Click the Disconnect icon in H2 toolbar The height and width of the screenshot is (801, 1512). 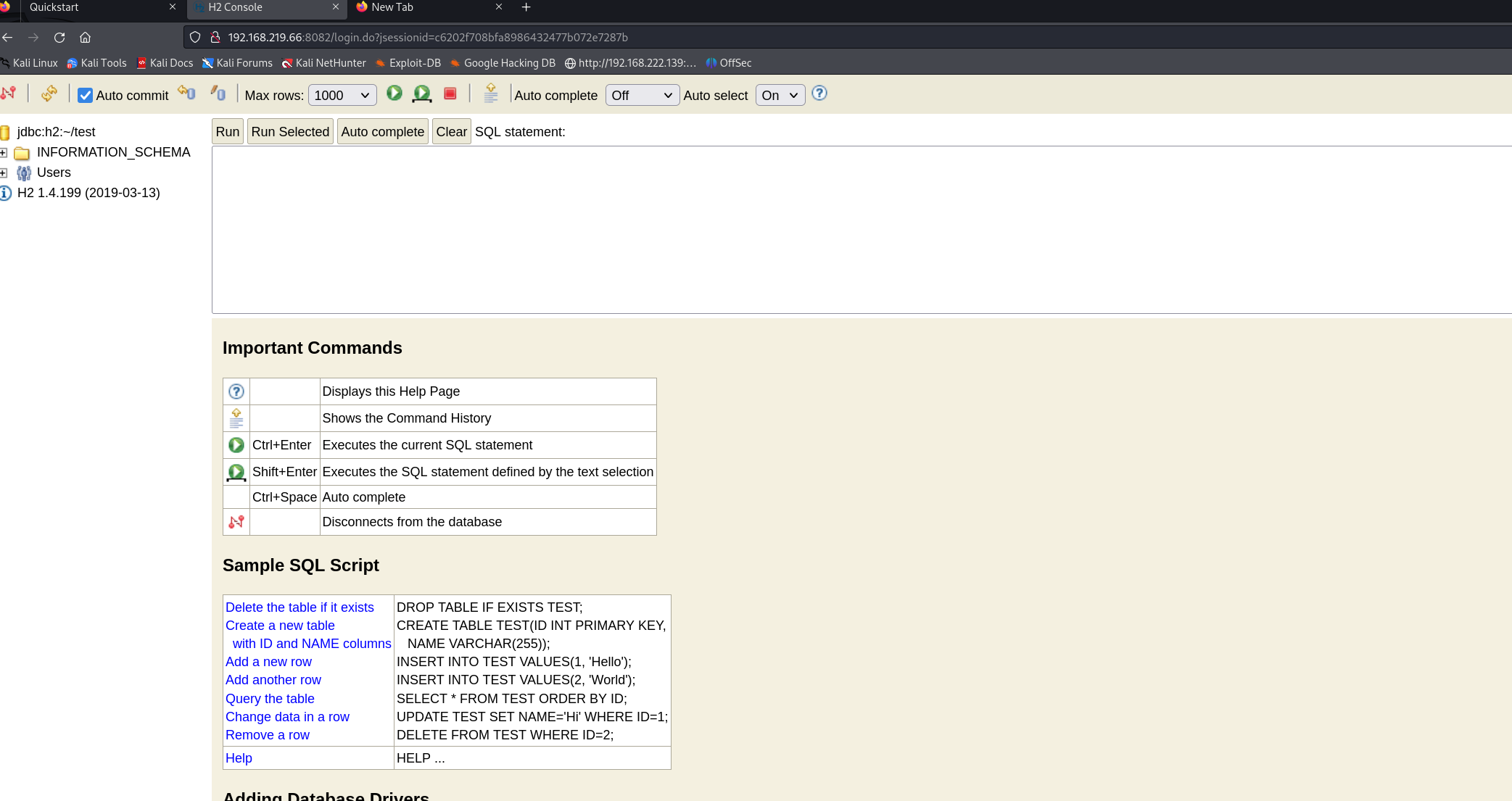tap(9, 94)
